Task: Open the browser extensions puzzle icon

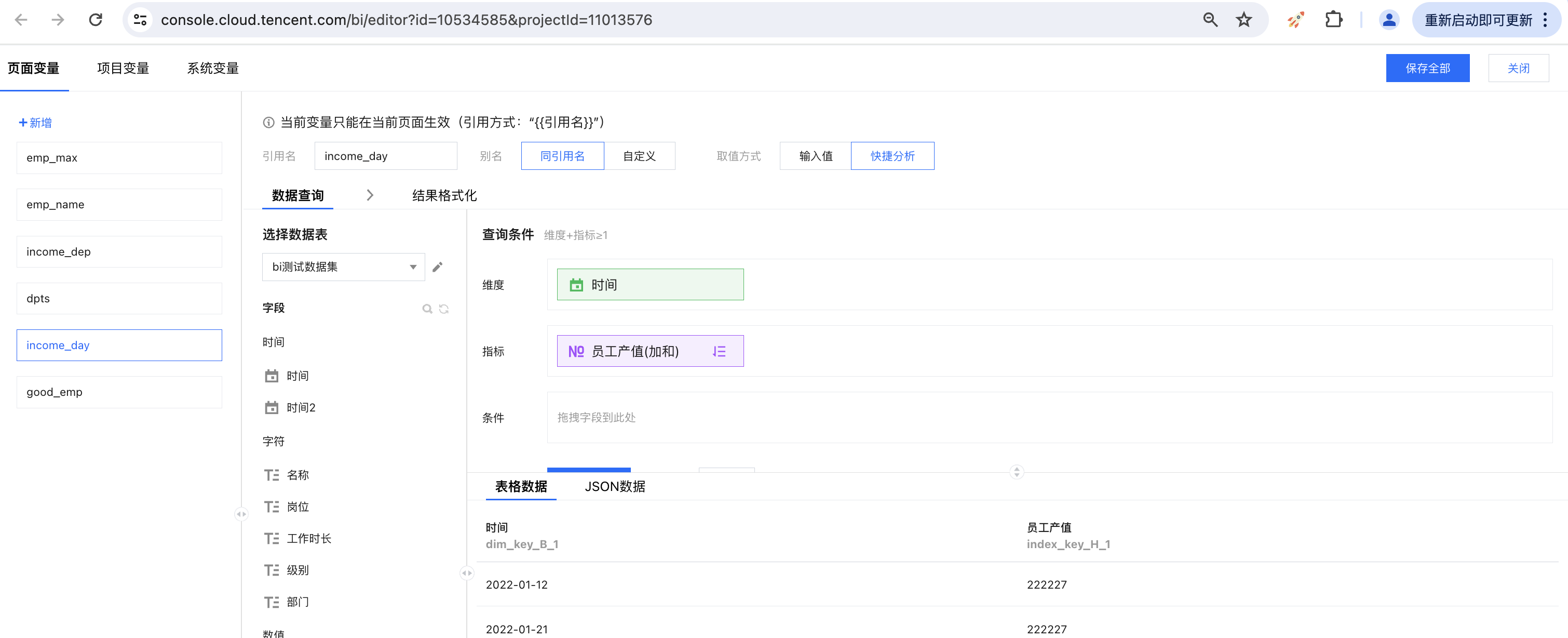Action: [x=1333, y=20]
